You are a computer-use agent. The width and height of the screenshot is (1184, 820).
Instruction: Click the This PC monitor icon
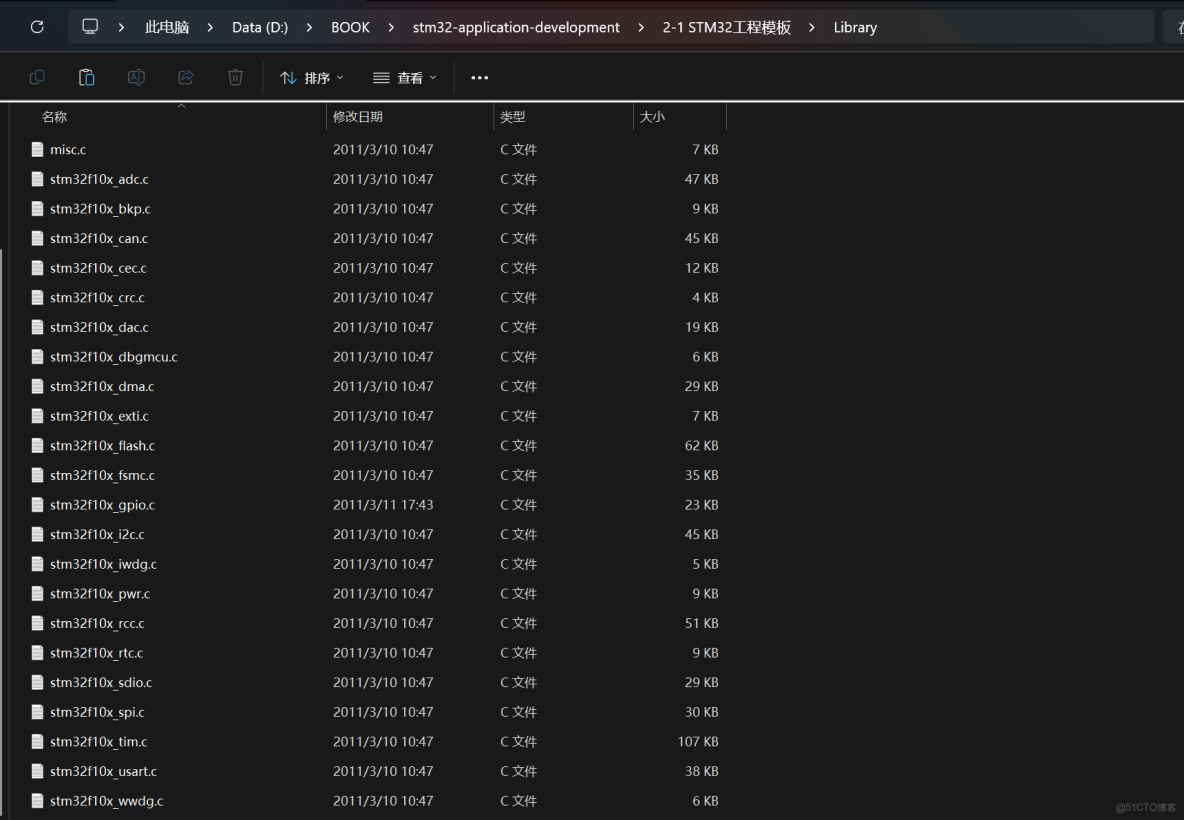[x=91, y=27]
